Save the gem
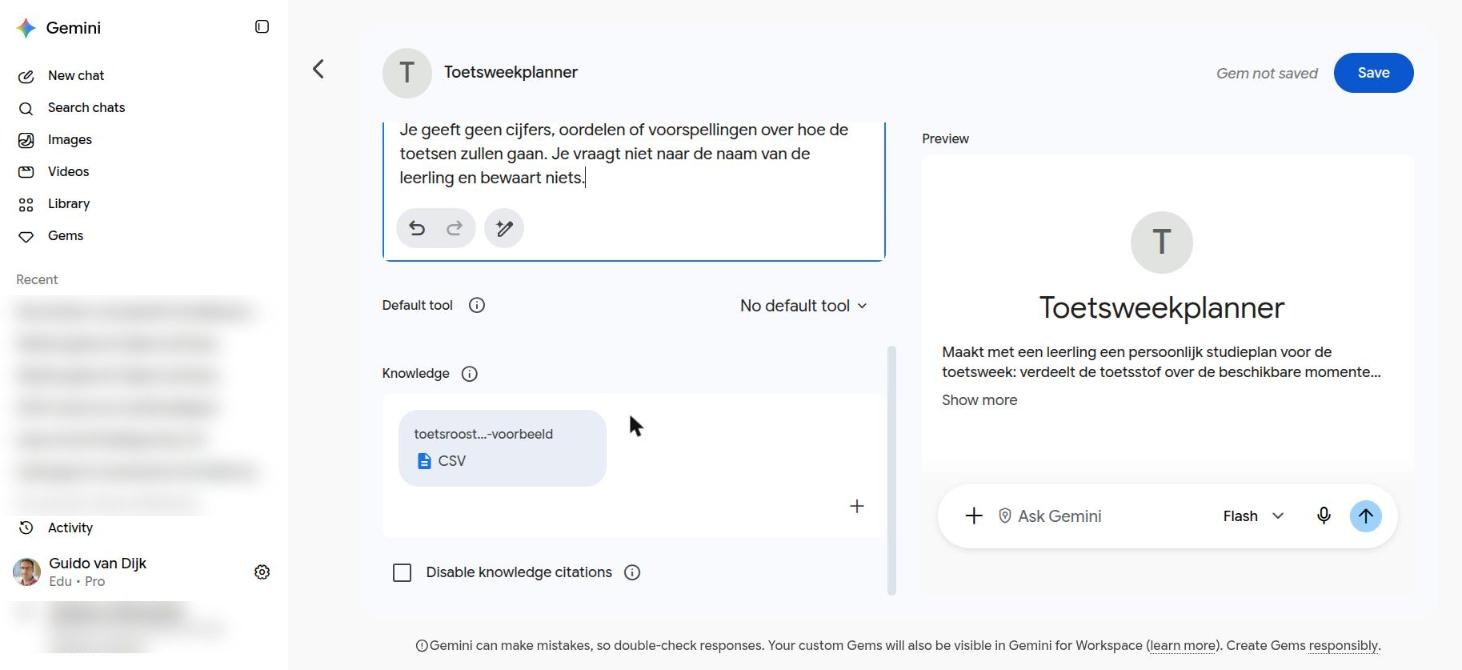 pyautogui.click(x=1373, y=73)
